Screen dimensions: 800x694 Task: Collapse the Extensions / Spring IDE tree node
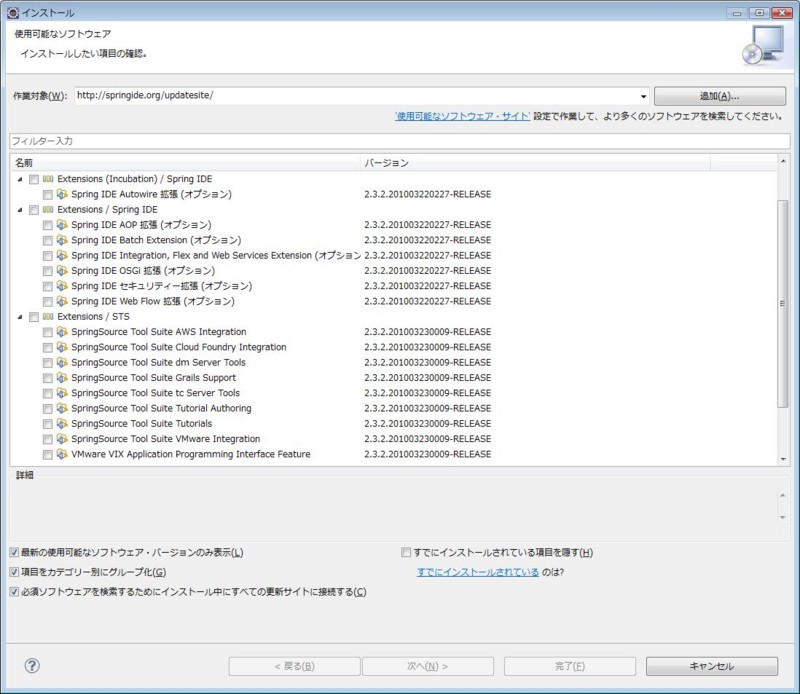point(20,210)
